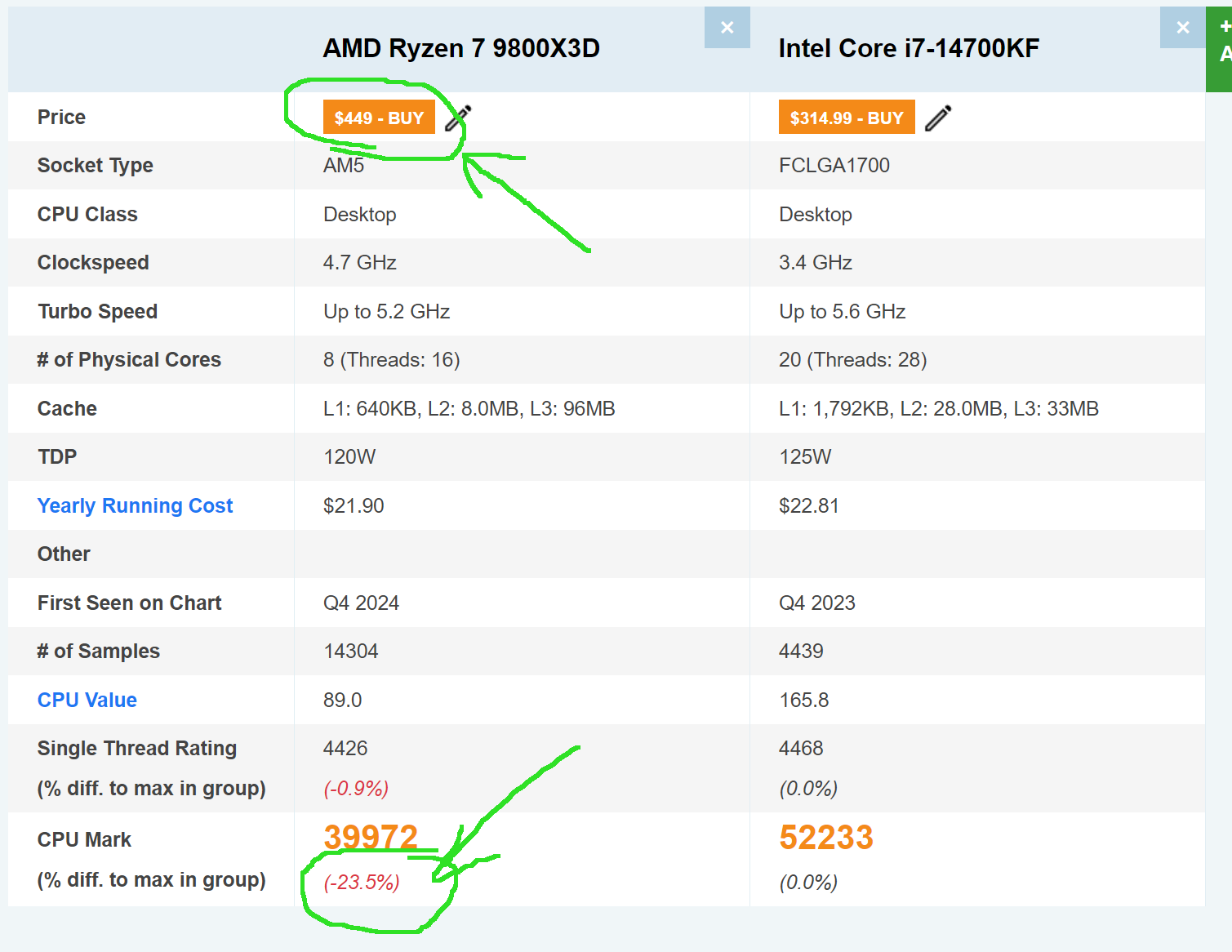The height and width of the screenshot is (952, 1232).
Task: Click the 3.4 GHz clockspeed value
Action: [x=816, y=262]
